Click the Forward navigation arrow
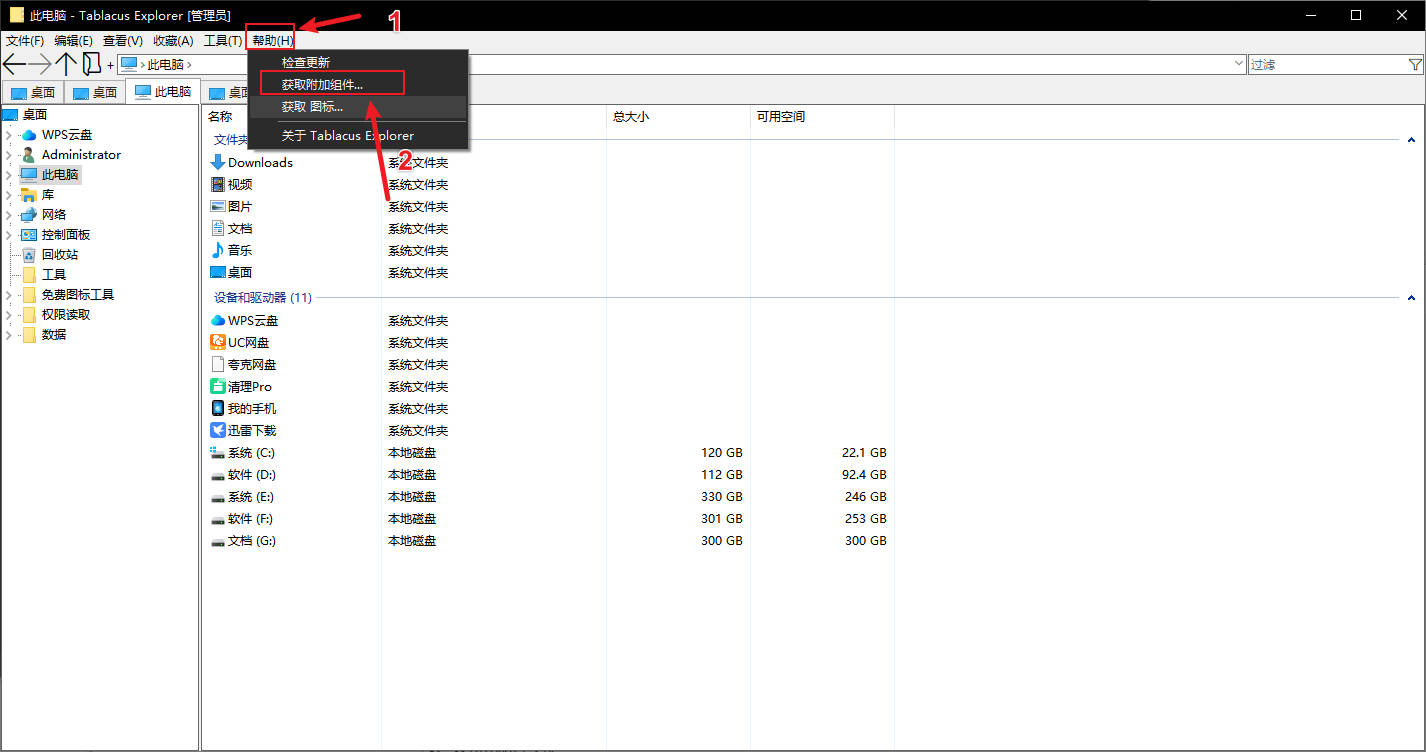 [x=40, y=64]
